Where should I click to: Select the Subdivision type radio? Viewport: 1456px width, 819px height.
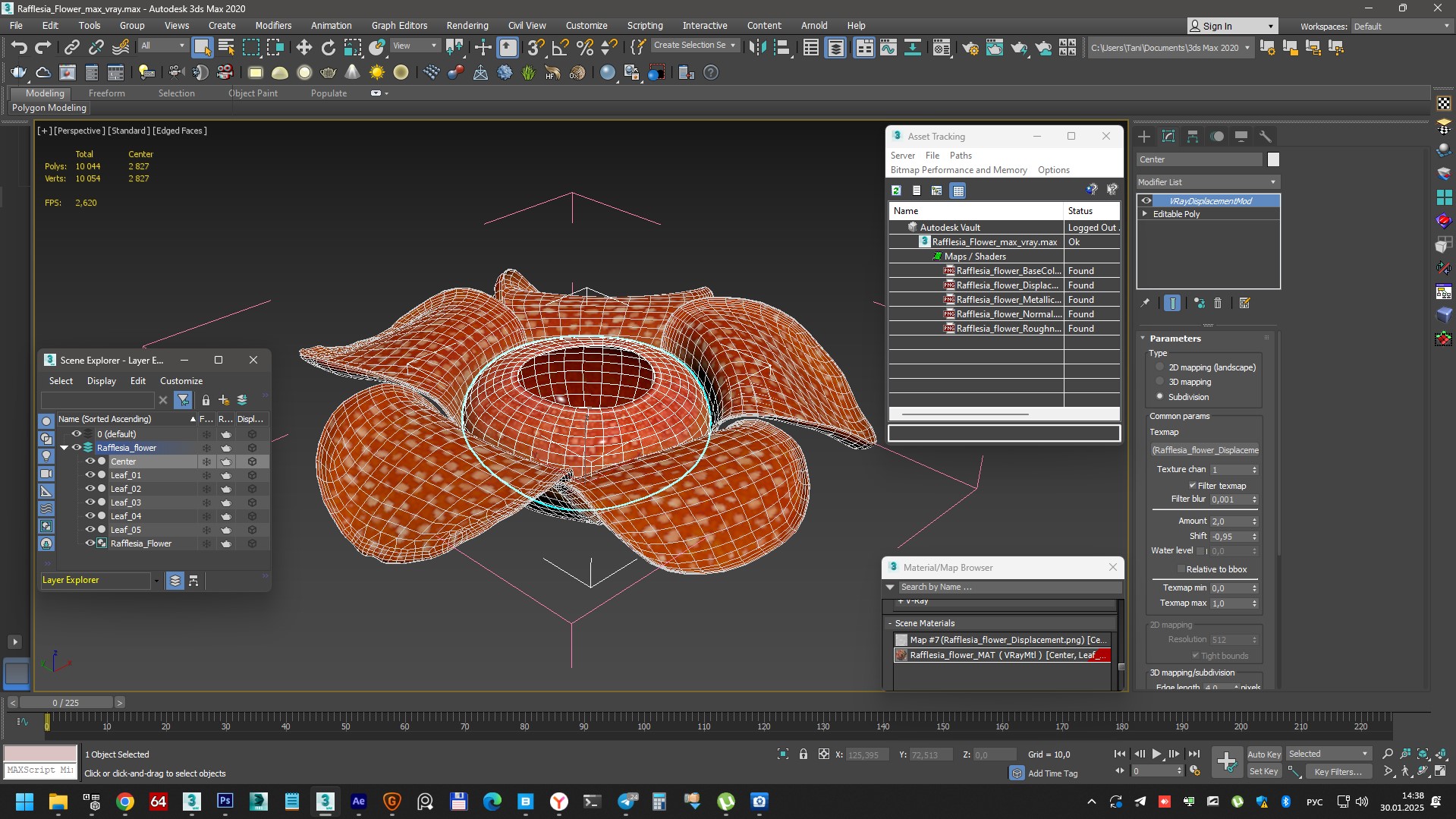[x=1159, y=397]
